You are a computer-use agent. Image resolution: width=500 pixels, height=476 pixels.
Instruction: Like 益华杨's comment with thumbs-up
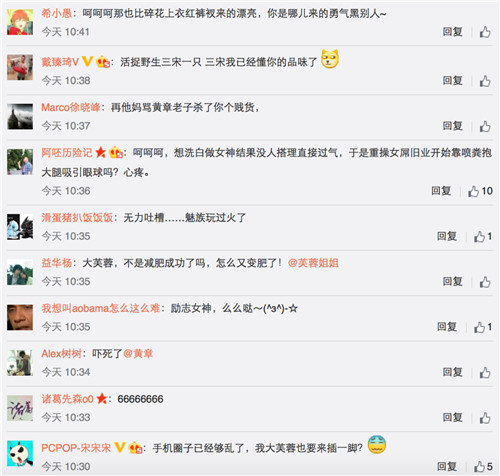coord(485,282)
